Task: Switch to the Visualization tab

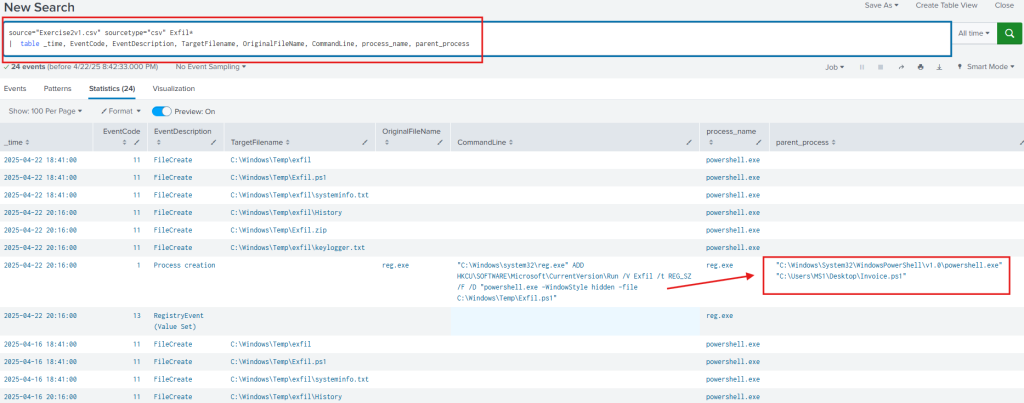Action: pos(173,88)
